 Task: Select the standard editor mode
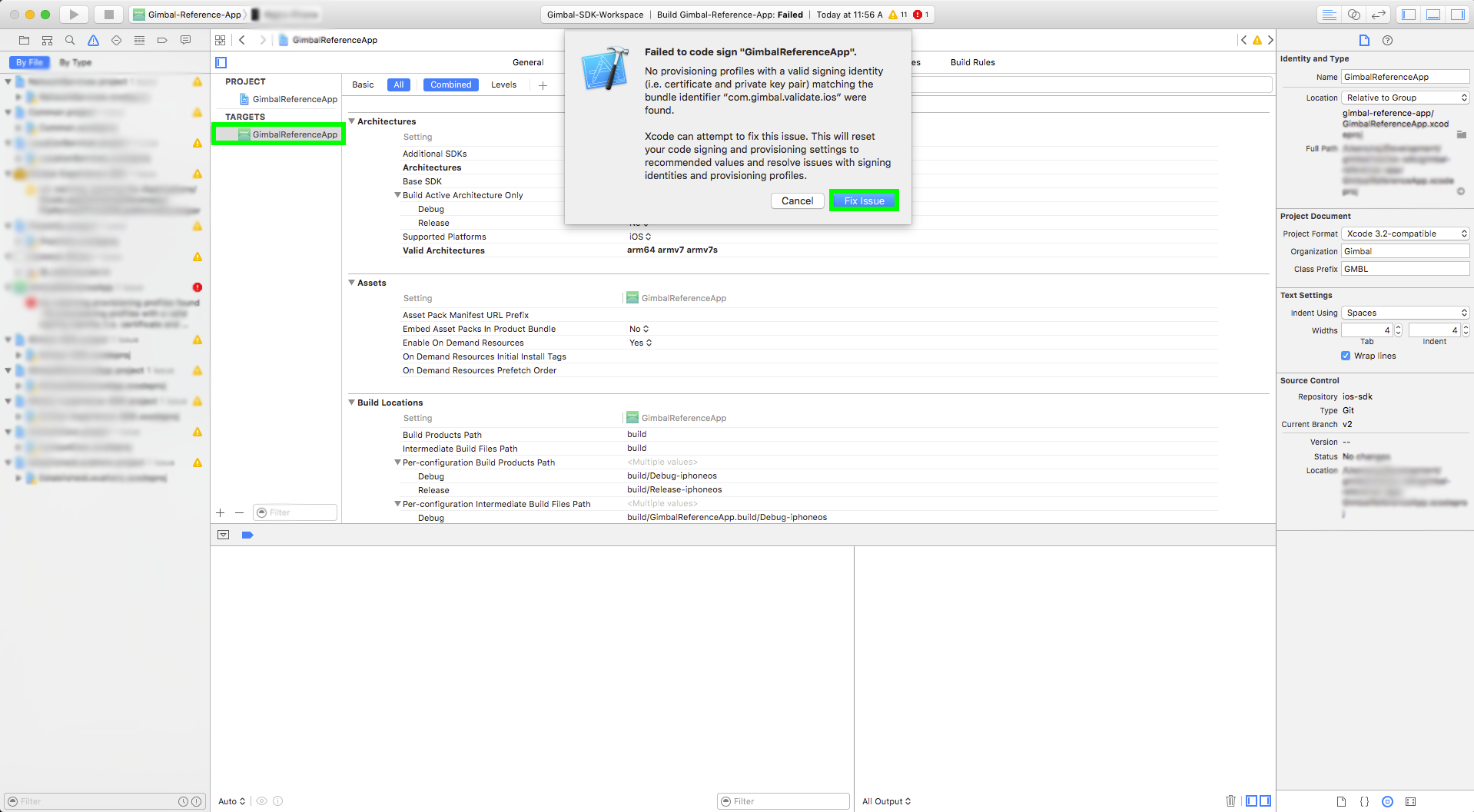[1329, 15]
